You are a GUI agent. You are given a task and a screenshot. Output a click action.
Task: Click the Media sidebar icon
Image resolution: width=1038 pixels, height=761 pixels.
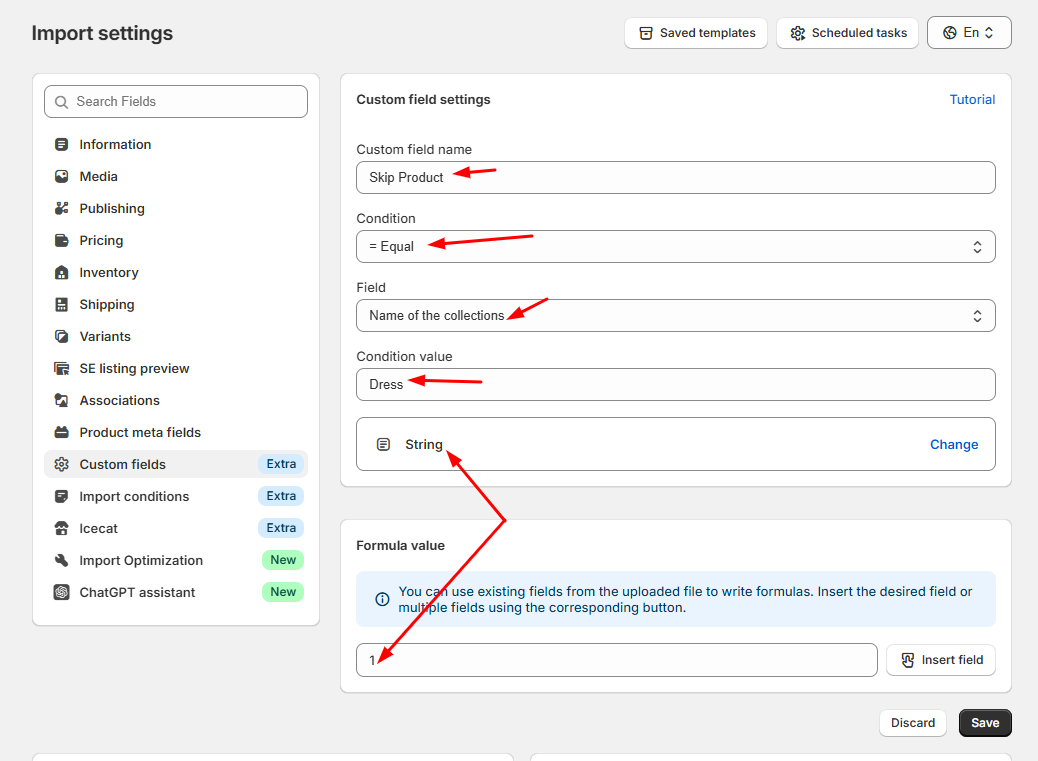[62, 176]
